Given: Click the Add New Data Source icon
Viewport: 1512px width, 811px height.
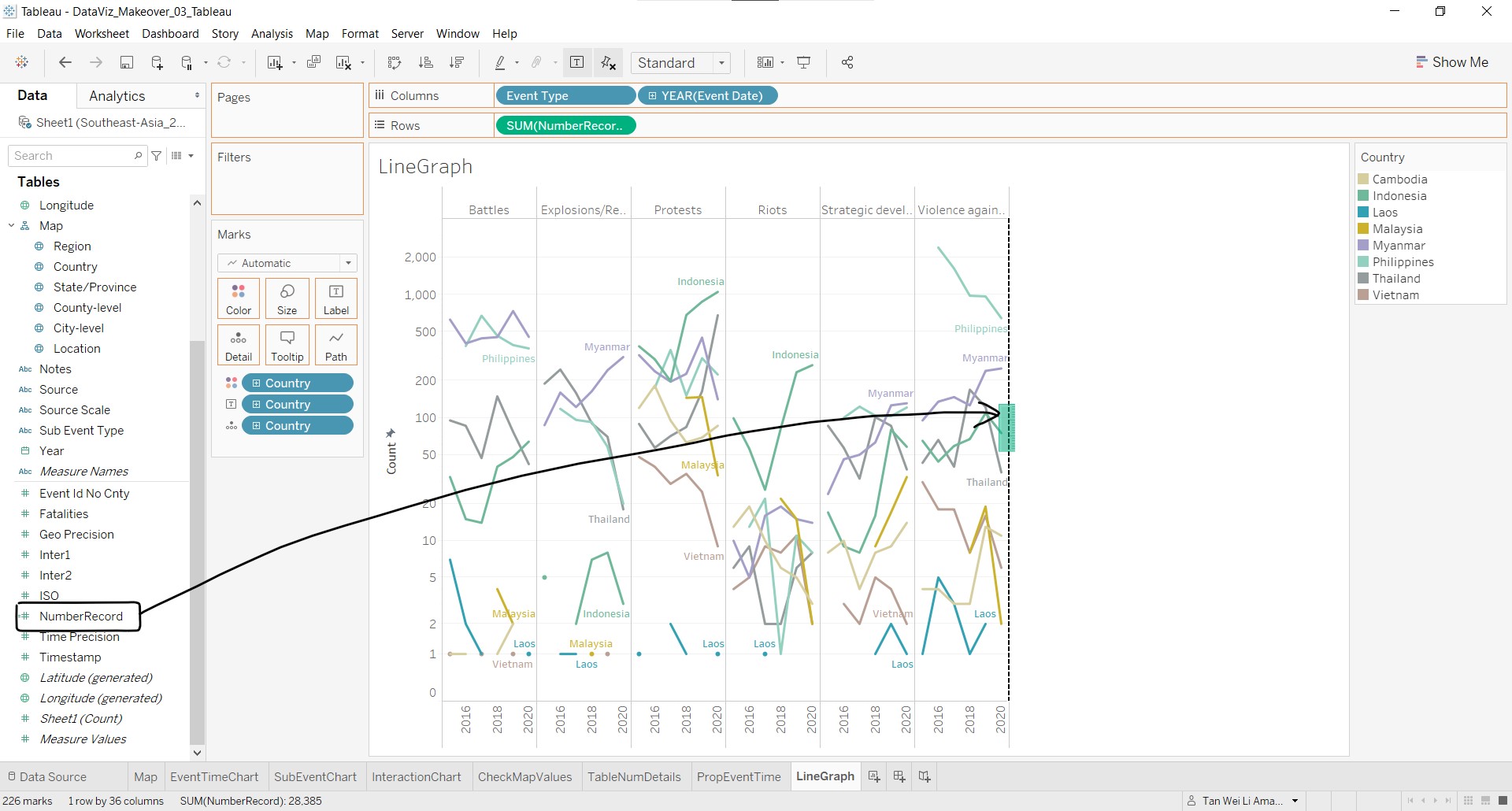Looking at the screenshot, I should (x=157, y=63).
